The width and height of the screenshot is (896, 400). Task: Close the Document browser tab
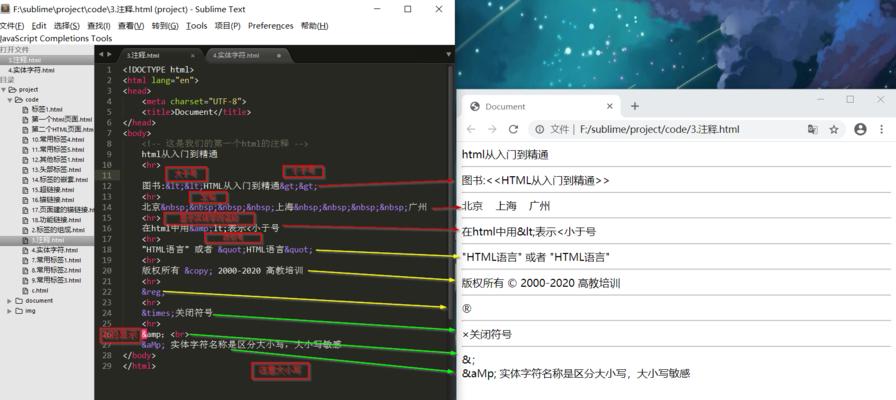point(609,106)
